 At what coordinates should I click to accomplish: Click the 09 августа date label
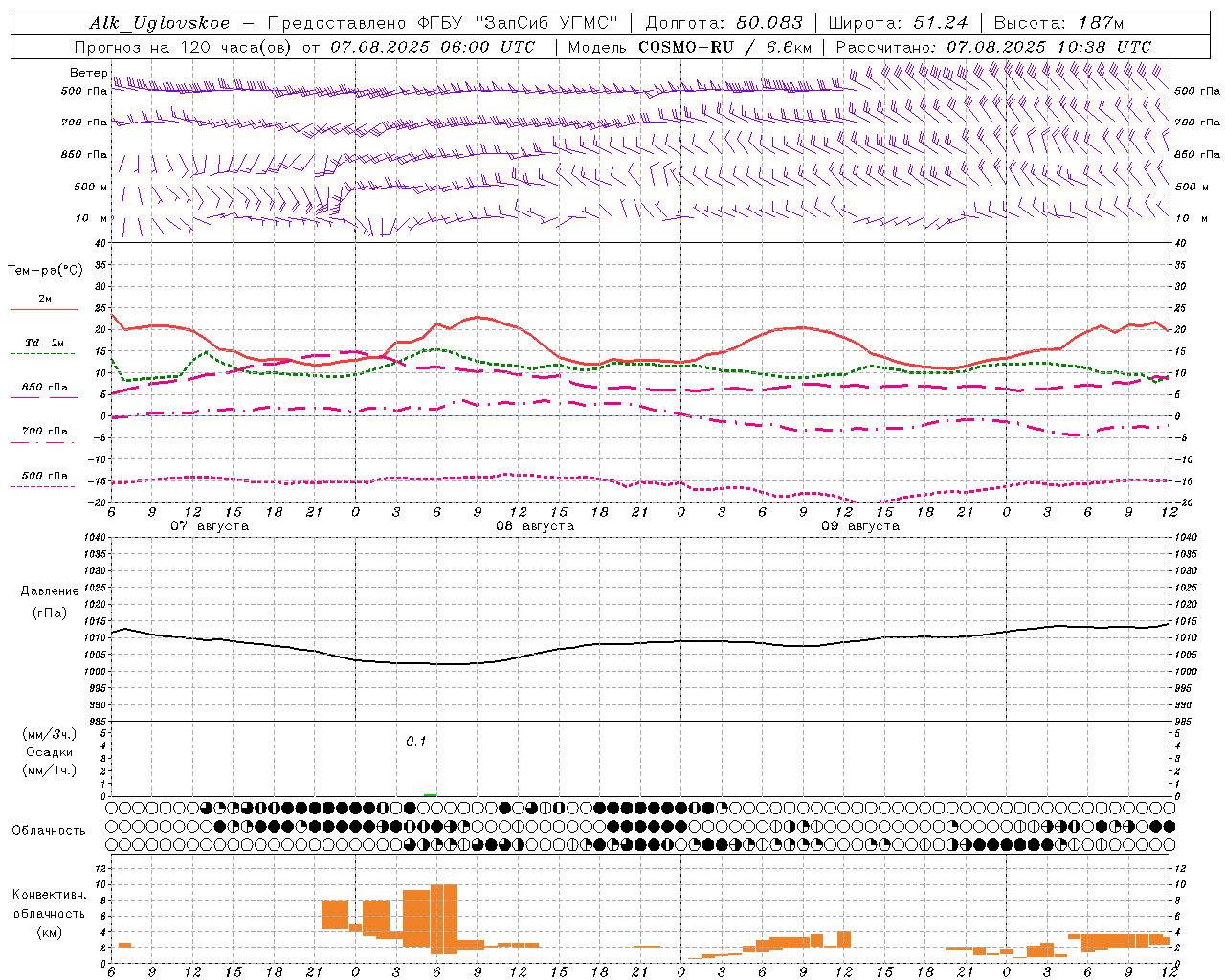860,526
